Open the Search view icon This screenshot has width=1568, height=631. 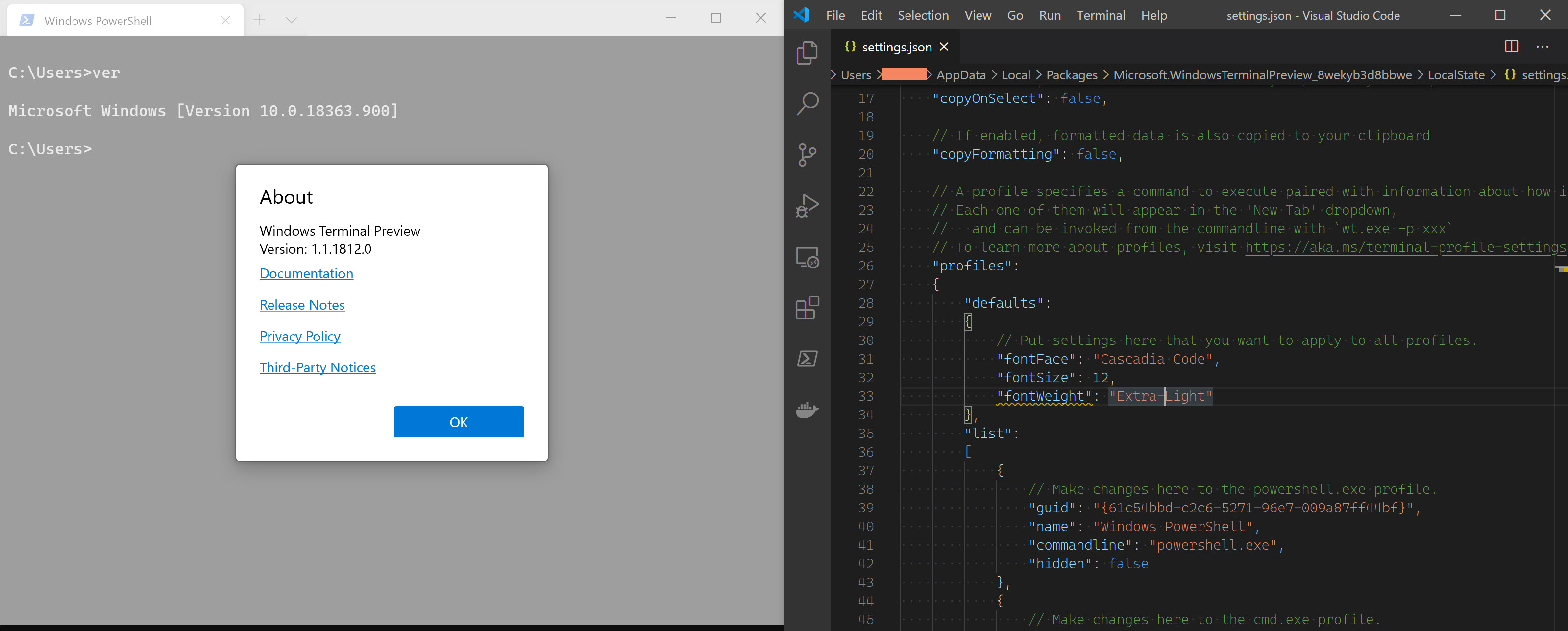pyautogui.click(x=807, y=103)
